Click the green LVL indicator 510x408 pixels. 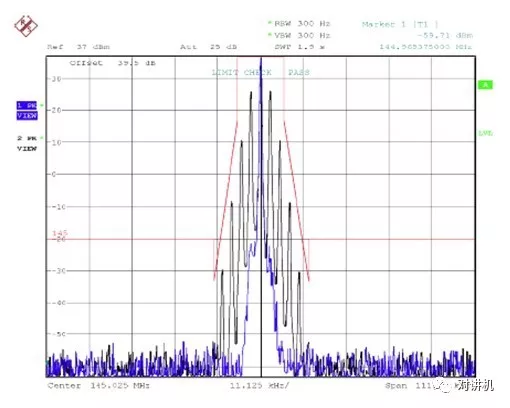click(x=485, y=133)
